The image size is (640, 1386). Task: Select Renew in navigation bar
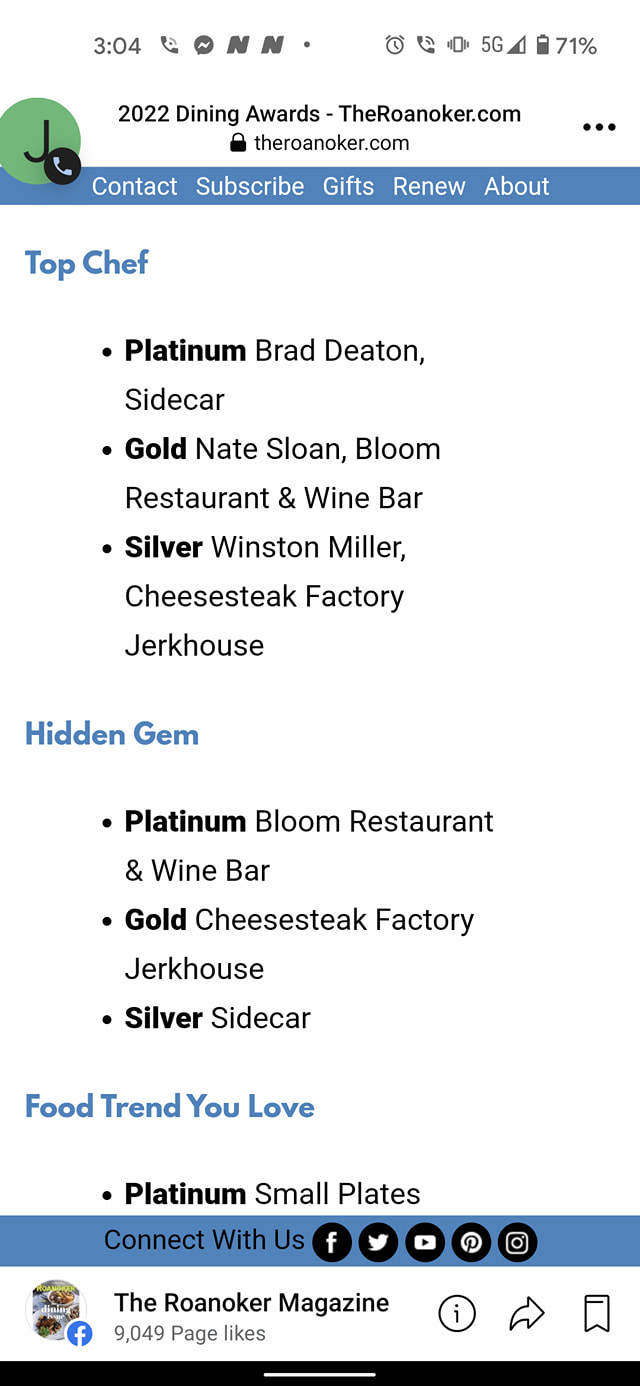pyautogui.click(x=429, y=186)
